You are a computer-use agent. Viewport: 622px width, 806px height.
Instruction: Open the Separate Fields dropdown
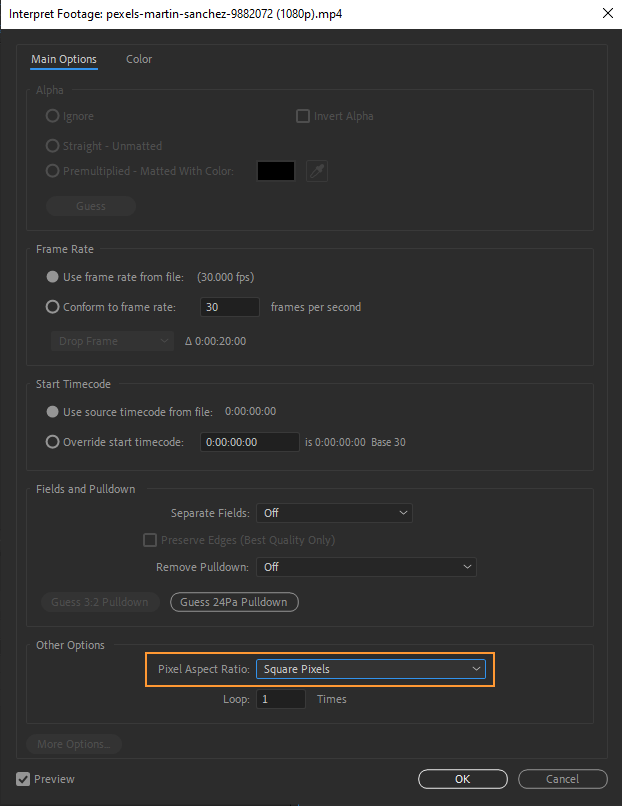334,513
